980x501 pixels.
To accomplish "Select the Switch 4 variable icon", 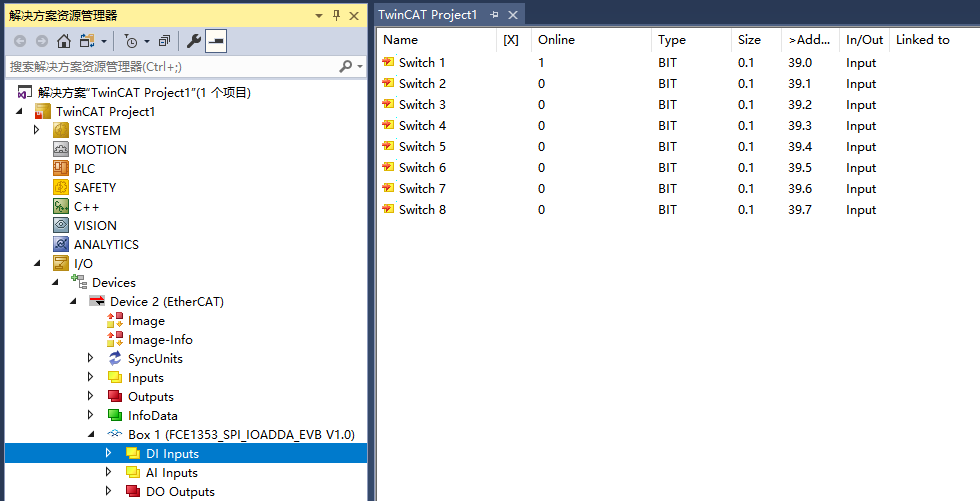I will [388, 125].
